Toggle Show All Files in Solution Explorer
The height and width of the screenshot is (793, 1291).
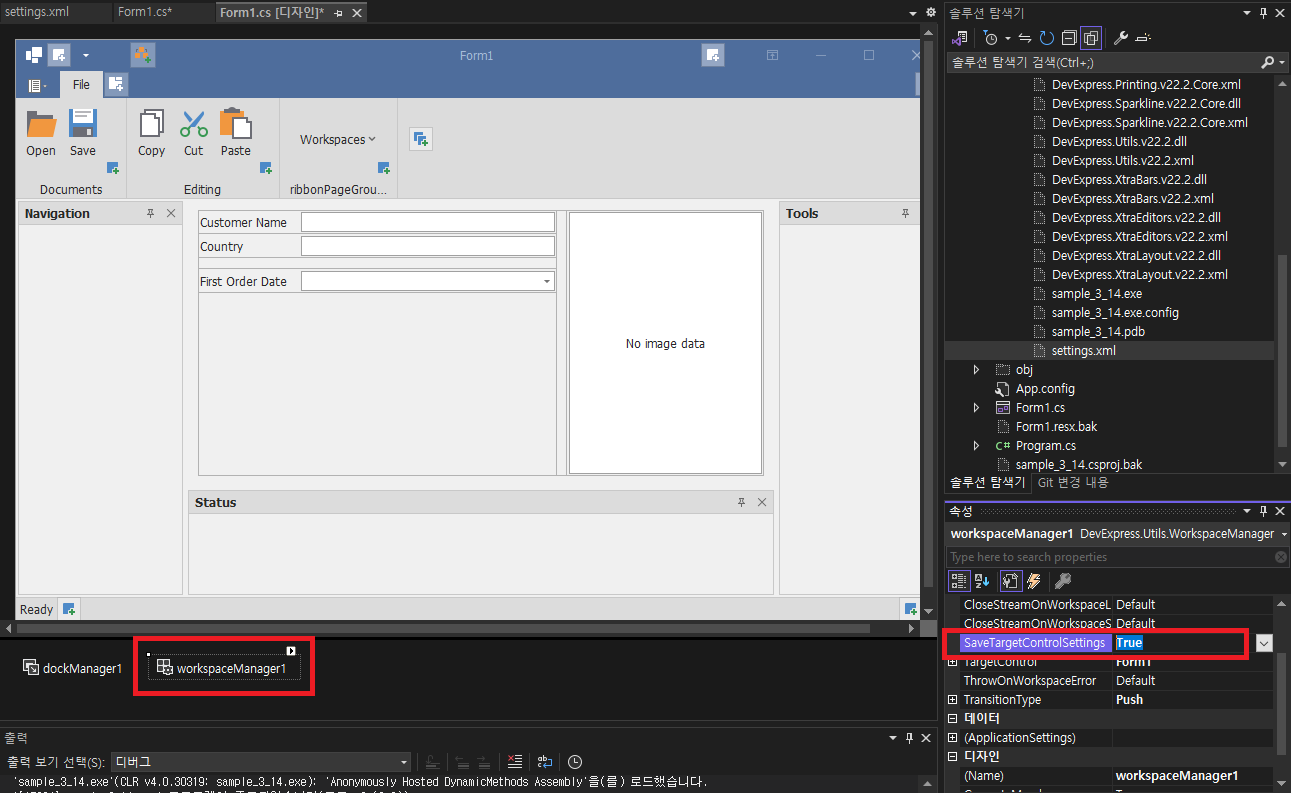[1090, 38]
